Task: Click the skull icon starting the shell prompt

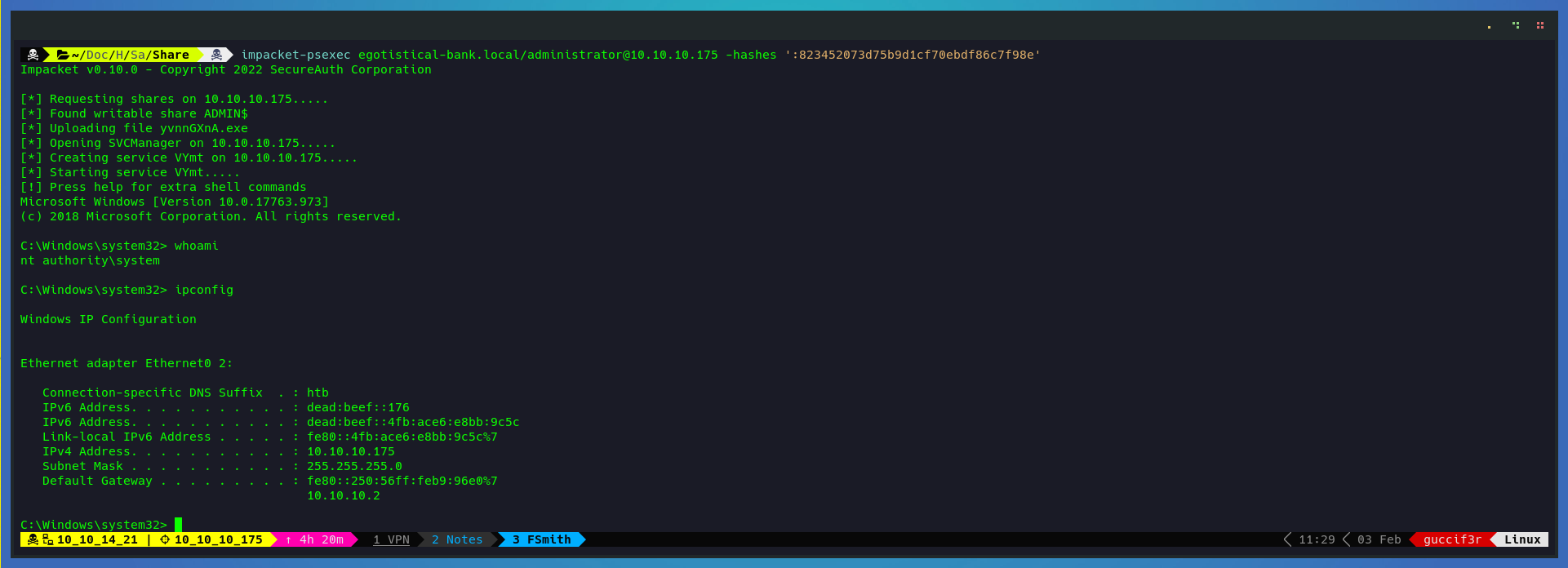Action: [x=33, y=55]
